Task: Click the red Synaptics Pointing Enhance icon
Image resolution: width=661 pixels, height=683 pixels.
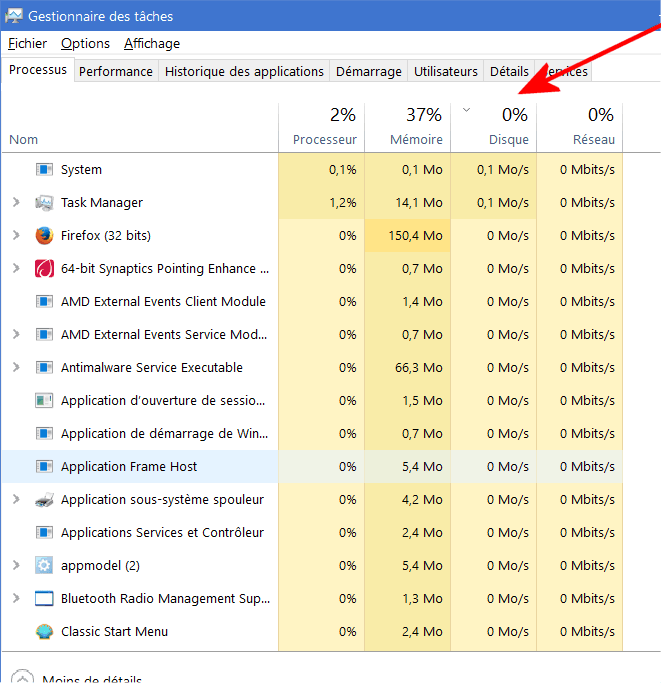Action: click(x=44, y=268)
